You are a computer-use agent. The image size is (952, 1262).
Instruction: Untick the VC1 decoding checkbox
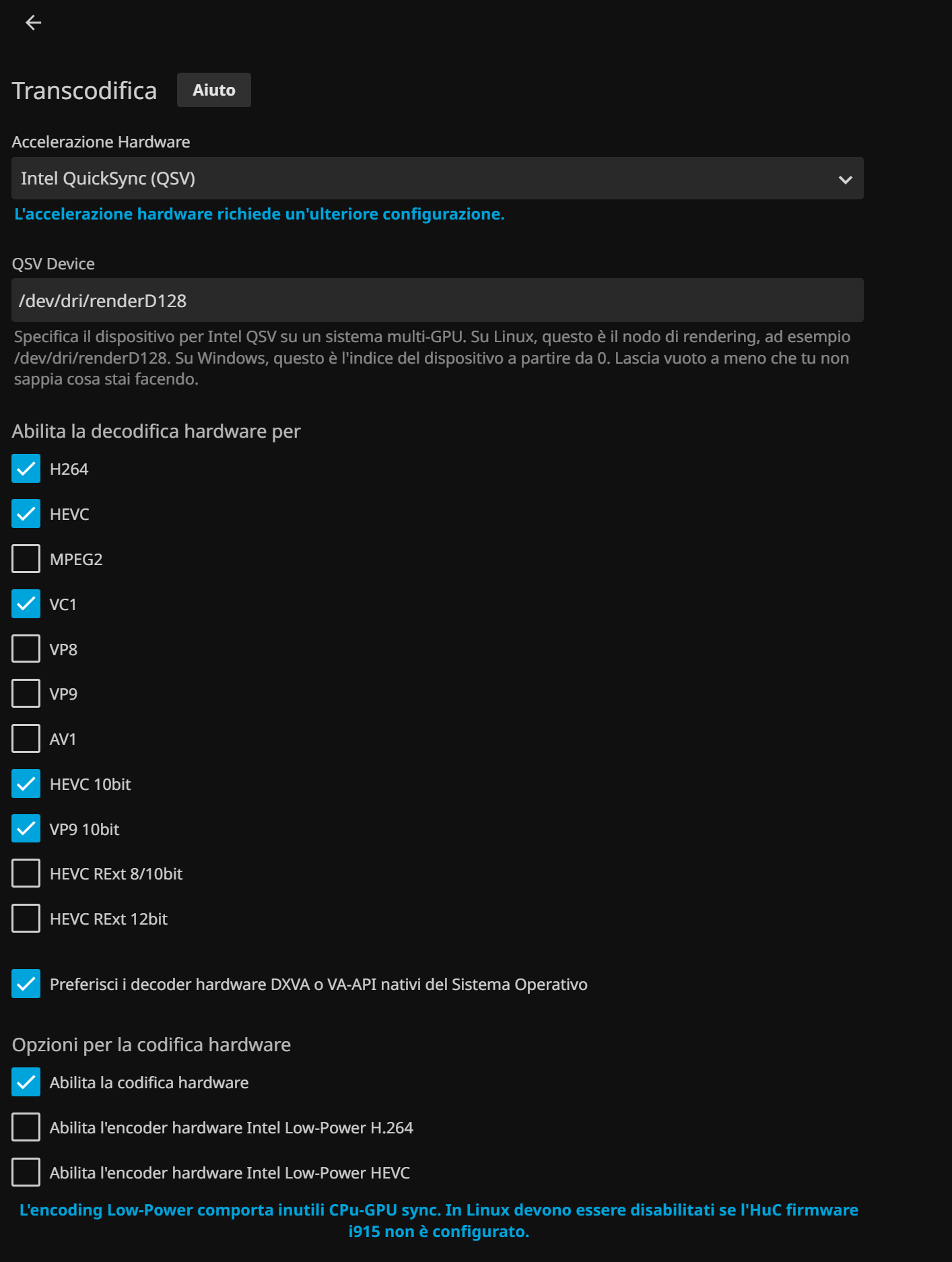(26, 604)
